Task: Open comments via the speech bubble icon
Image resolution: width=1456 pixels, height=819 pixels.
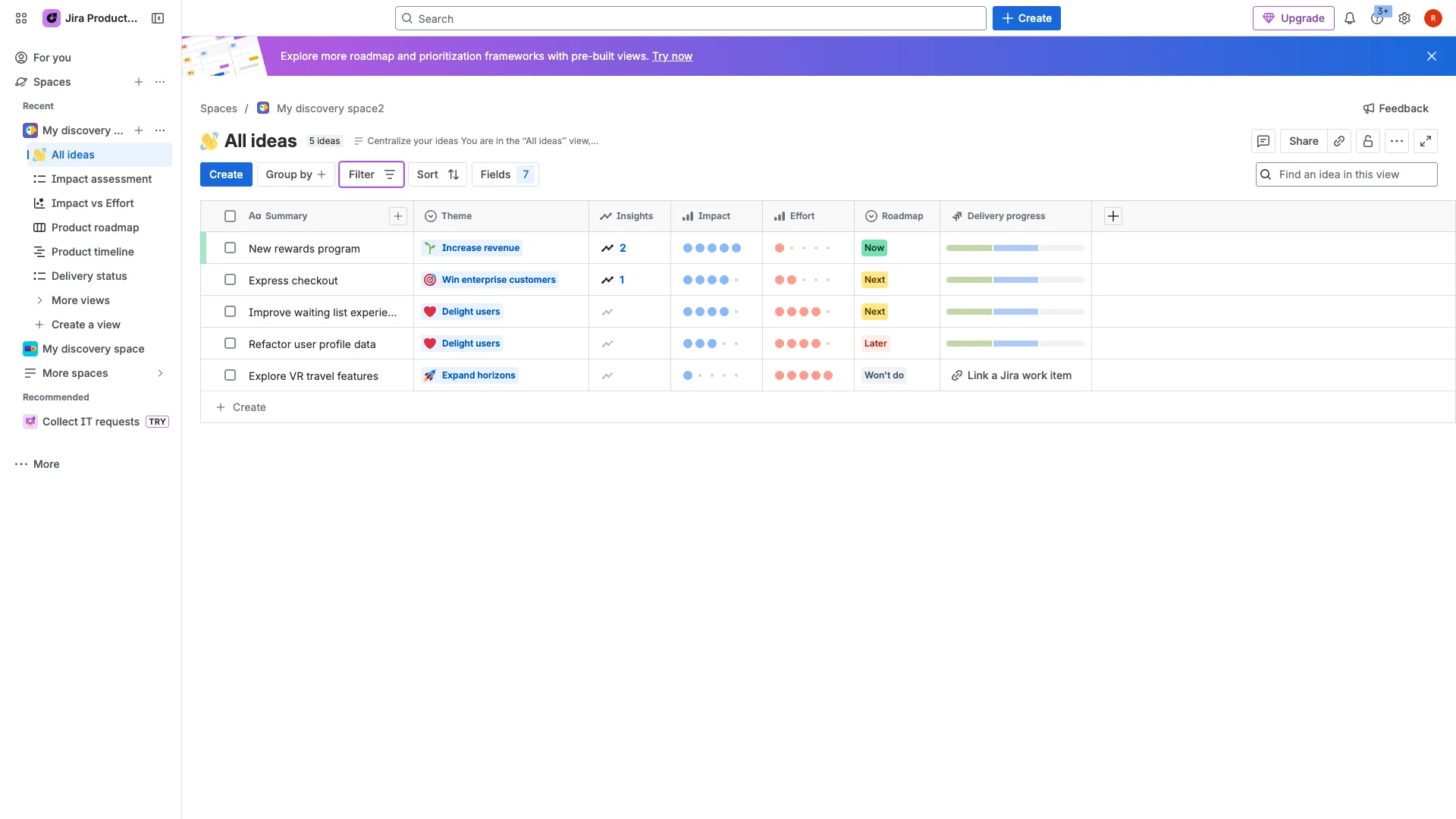Action: pyautogui.click(x=1263, y=141)
